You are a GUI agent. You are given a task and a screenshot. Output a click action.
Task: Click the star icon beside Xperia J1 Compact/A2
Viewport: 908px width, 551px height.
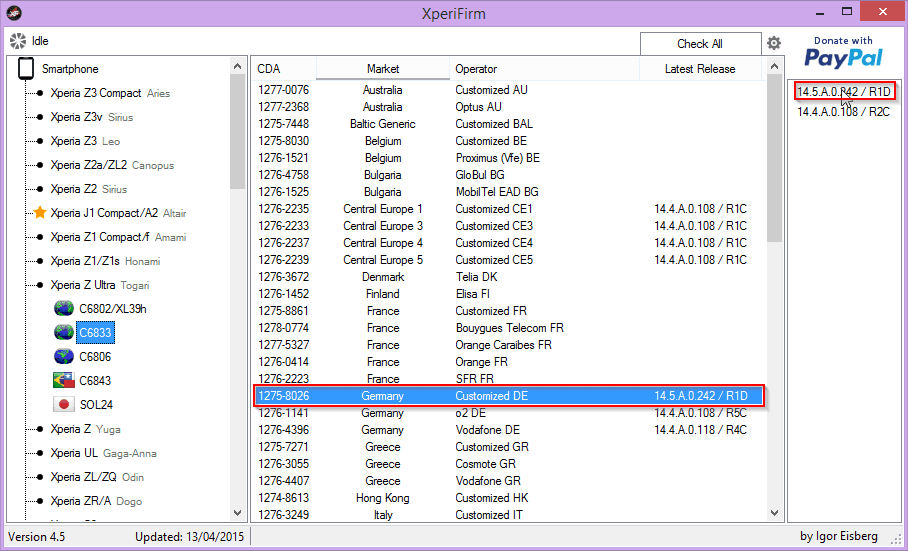click(39, 213)
